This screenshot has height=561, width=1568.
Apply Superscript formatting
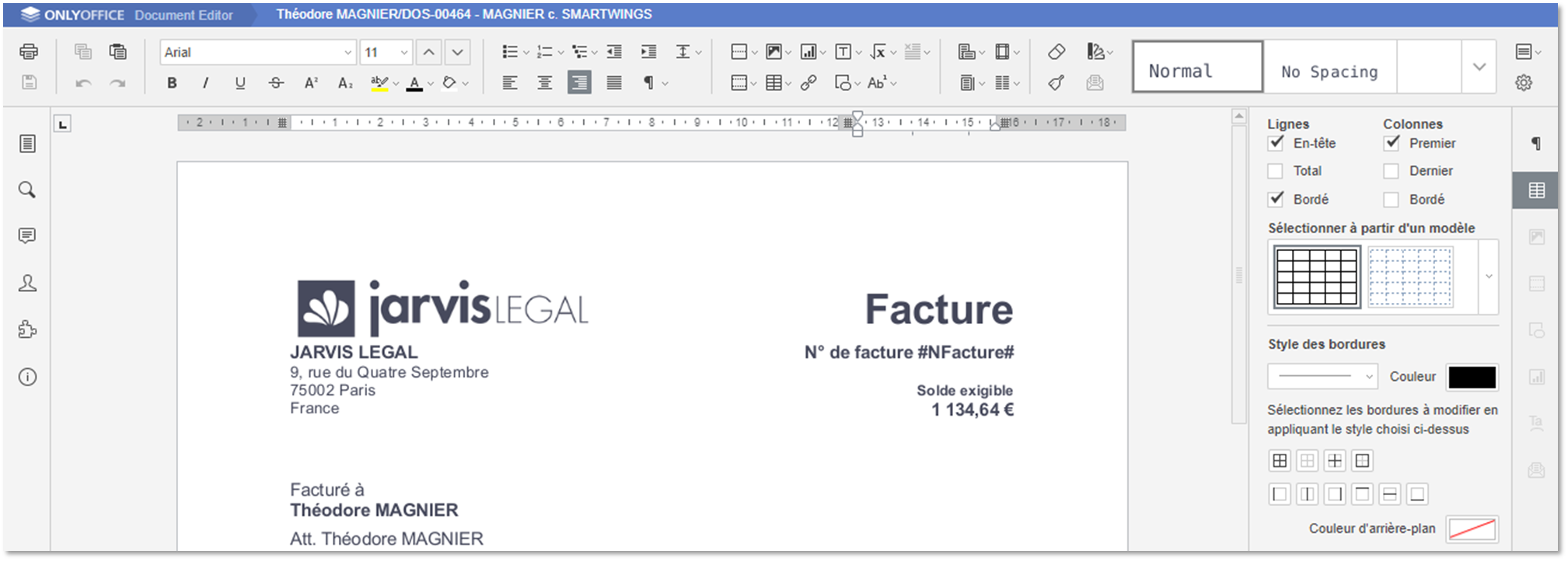[311, 82]
